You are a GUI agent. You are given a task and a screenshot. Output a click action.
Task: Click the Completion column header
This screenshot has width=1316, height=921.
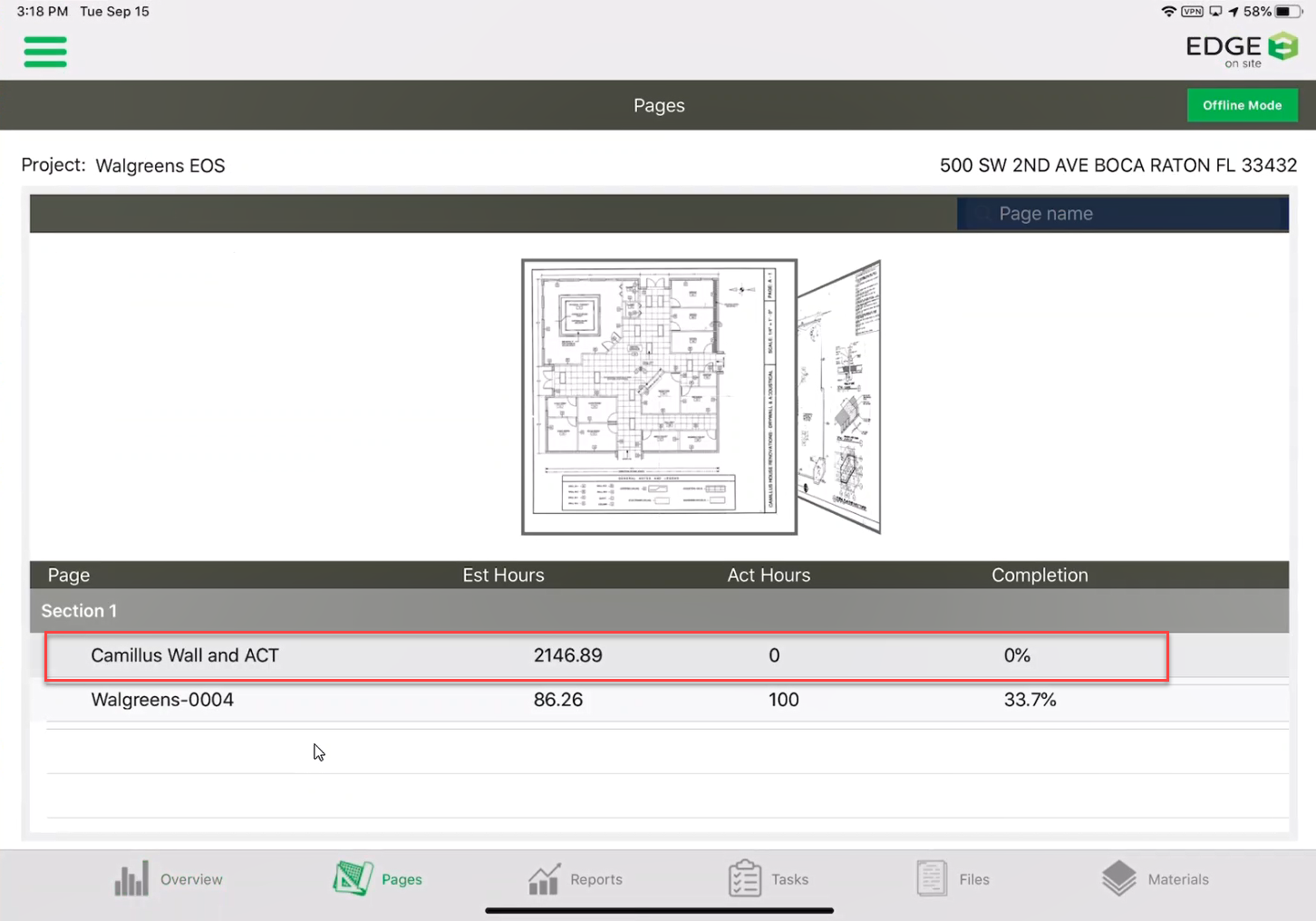click(1040, 575)
